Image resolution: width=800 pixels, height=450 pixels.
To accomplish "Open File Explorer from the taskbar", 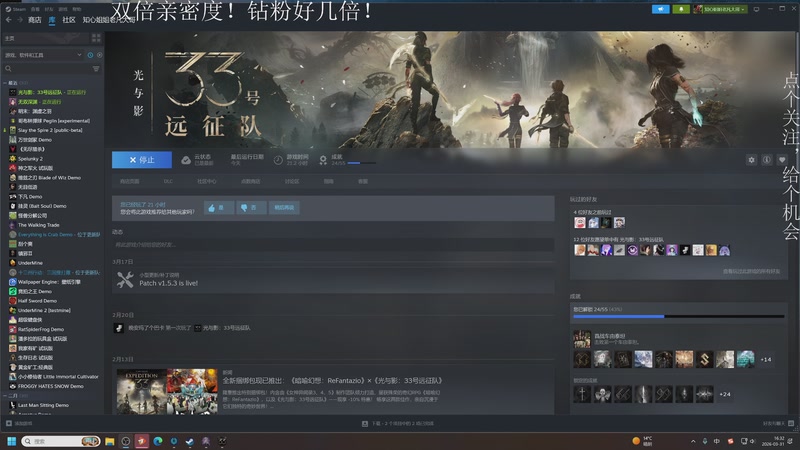I will coord(110,441).
